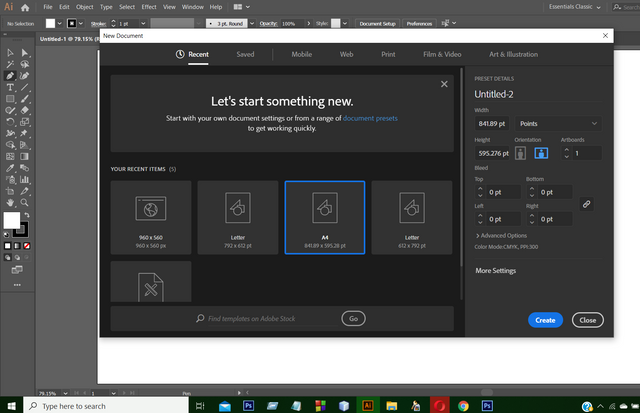The image size is (640, 413).
Task: Select the Line Segment tool
Action: [x=24, y=87]
